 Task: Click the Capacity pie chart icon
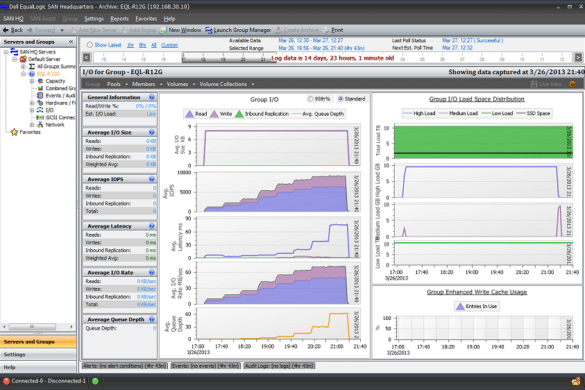40,81
